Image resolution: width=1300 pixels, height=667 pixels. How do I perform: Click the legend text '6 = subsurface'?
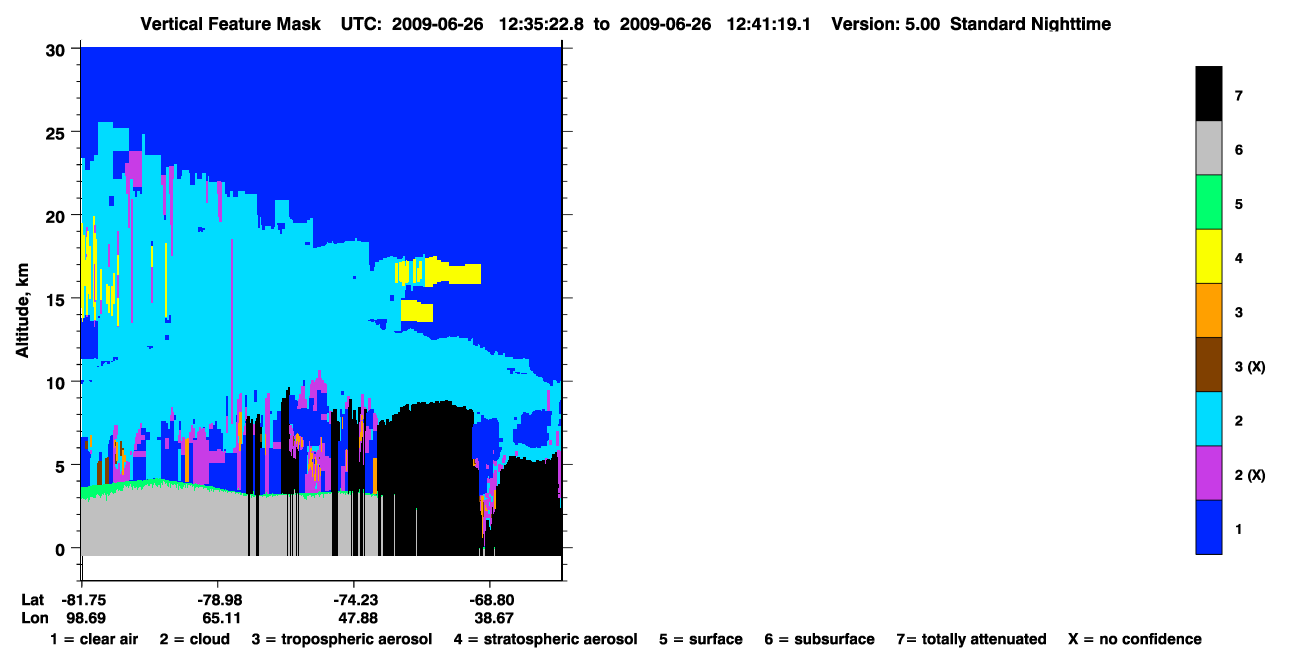tap(819, 639)
